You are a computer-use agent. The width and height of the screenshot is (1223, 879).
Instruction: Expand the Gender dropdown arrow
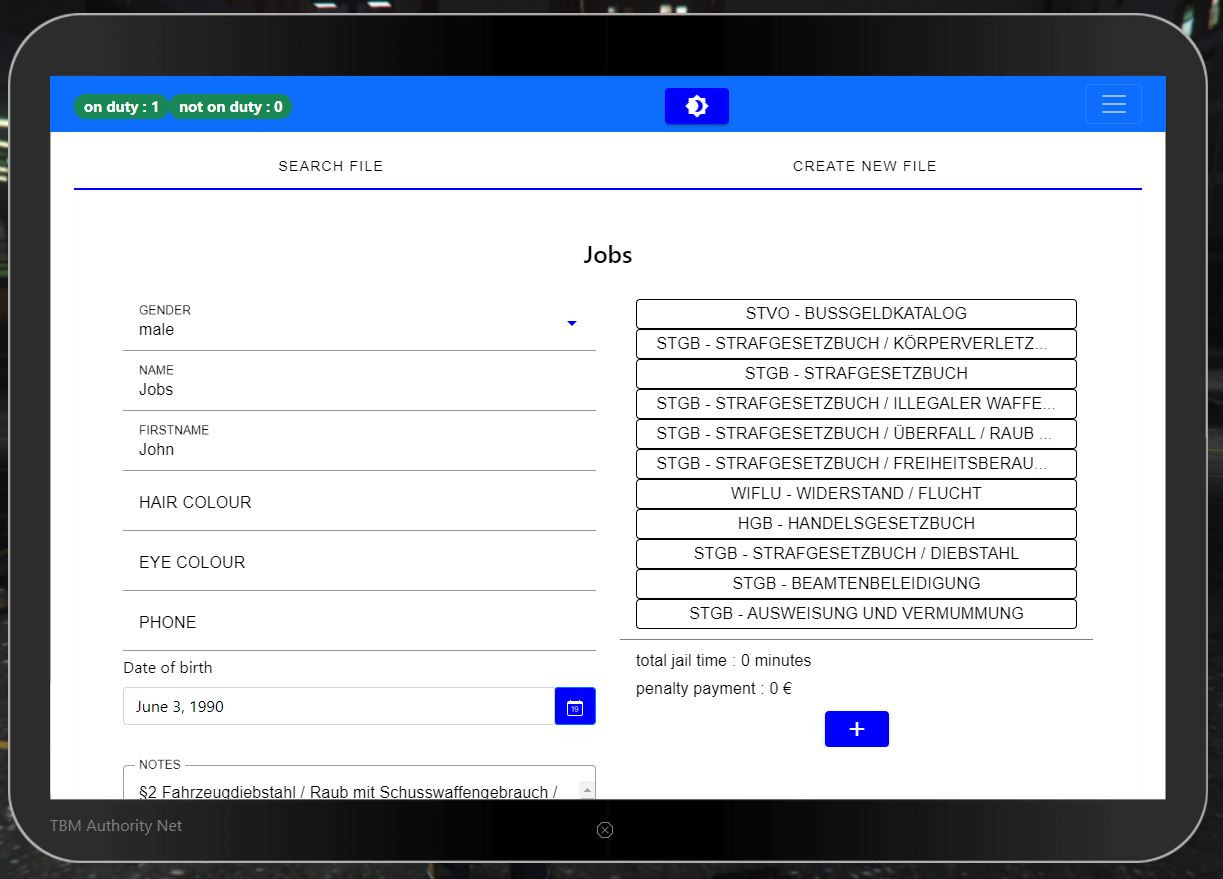coord(572,323)
